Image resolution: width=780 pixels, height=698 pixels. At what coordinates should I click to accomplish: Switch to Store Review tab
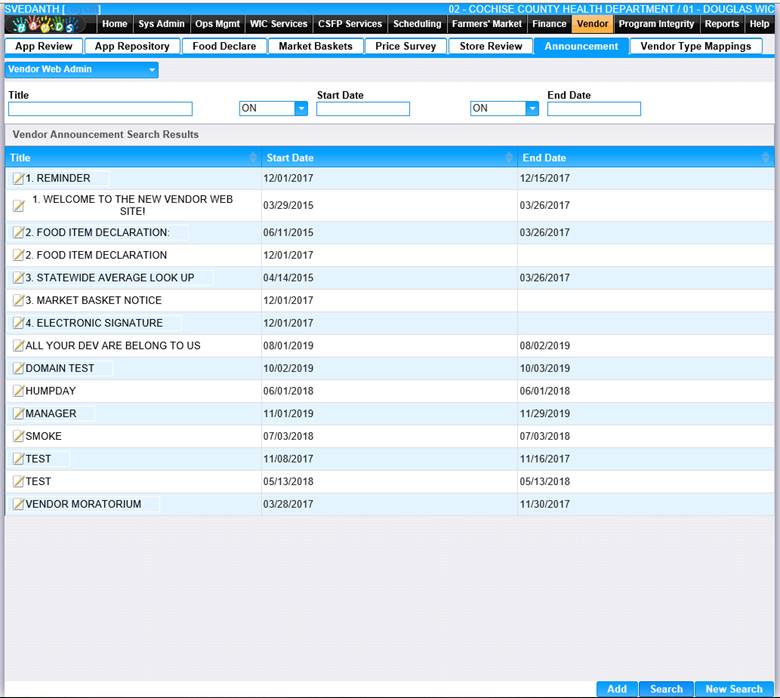491,46
